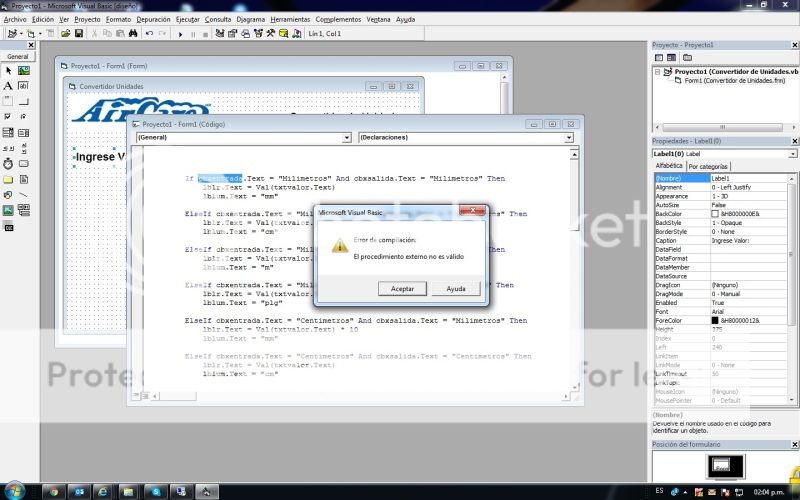Viewport: 800px width, 500px height.
Task: Open the Archivo menu
Action: pos(15,19)
